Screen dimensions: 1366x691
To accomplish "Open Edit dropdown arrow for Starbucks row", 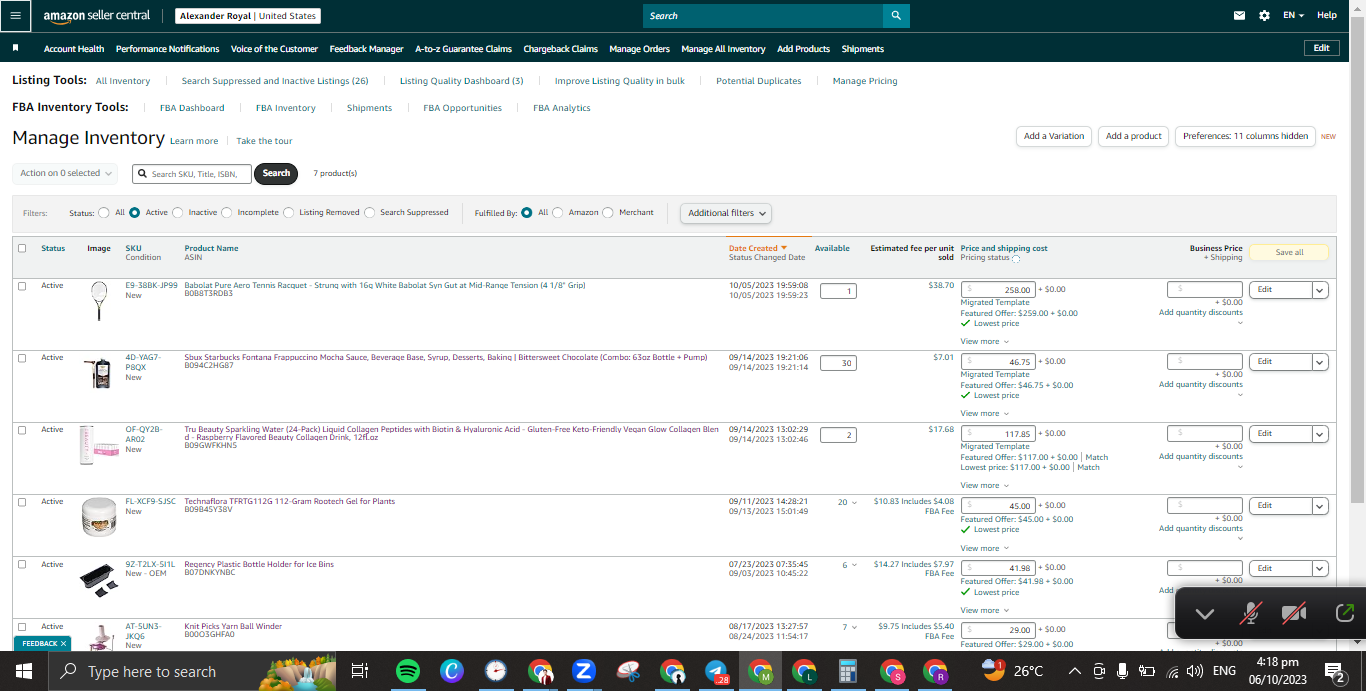I will (x=1320, y=362).
